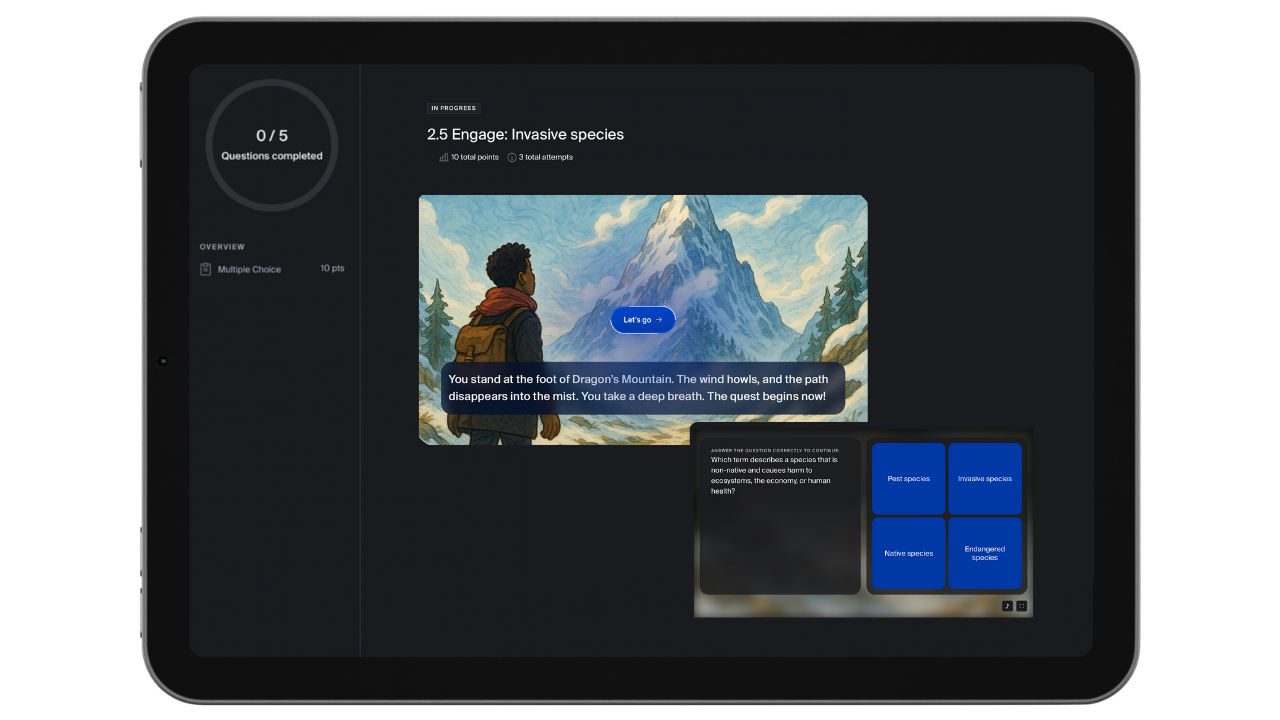Click the 2.5 Engage: Invasive species title
The height and width of the screenshot is (720, 1280).
[525, 134]
